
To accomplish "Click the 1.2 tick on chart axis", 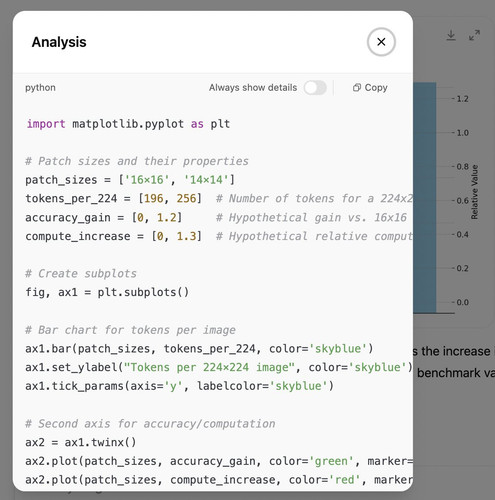I will click(x=462, y=99).
